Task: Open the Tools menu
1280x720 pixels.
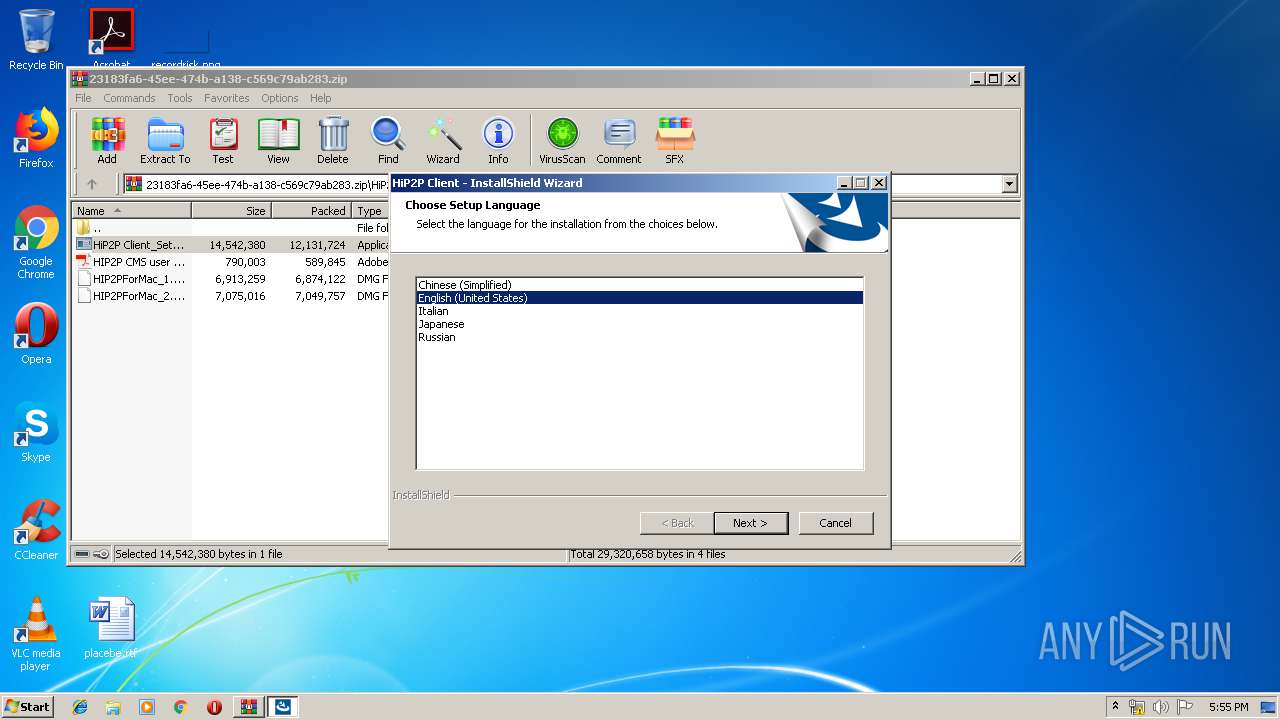Action: (180, 98)
